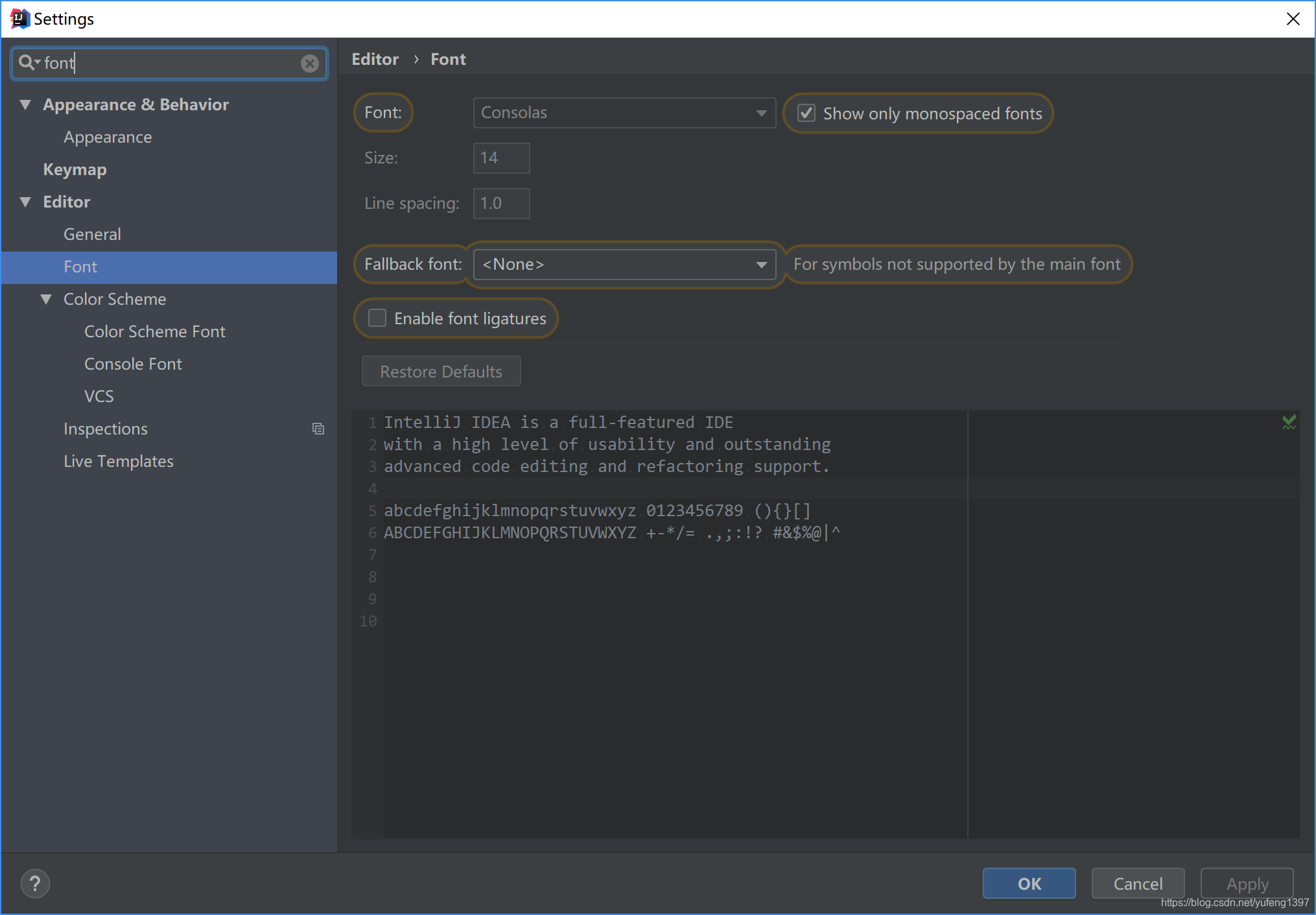Open Live Templates settings
Viewport: 1316px width, 915px height.
[x=118, y=461]
